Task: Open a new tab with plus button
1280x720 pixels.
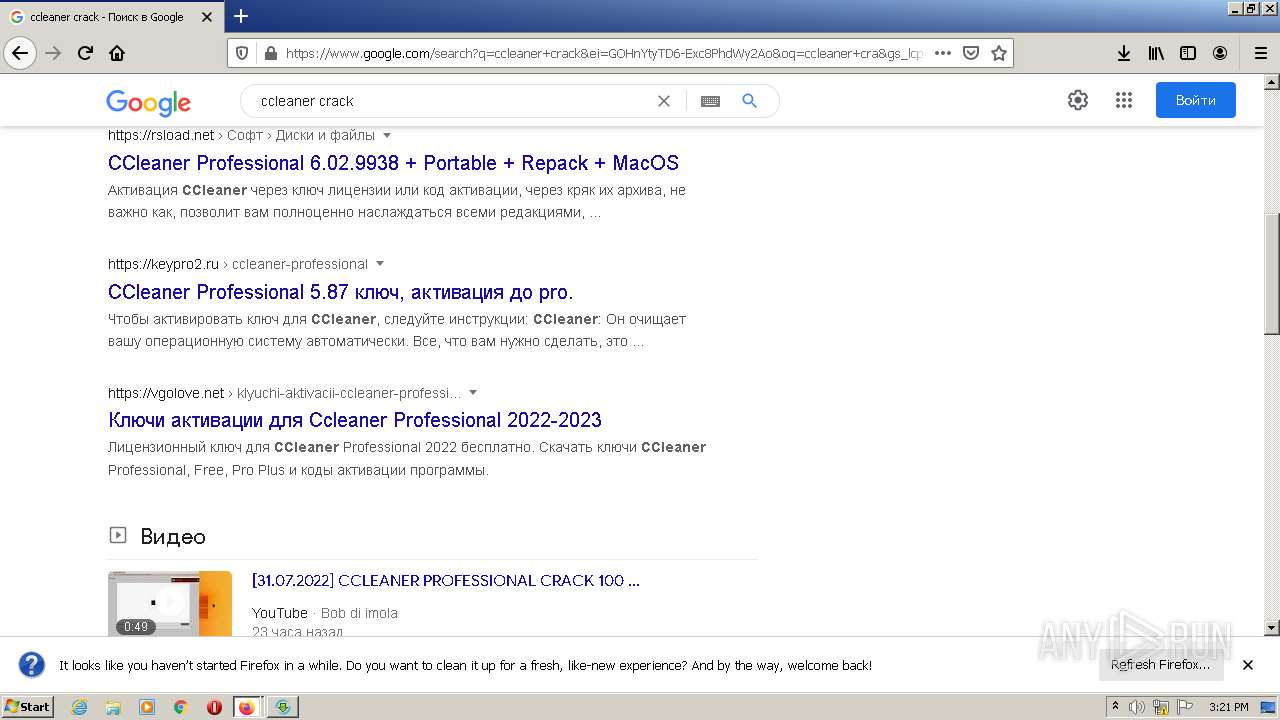Action: pos(241,16)
